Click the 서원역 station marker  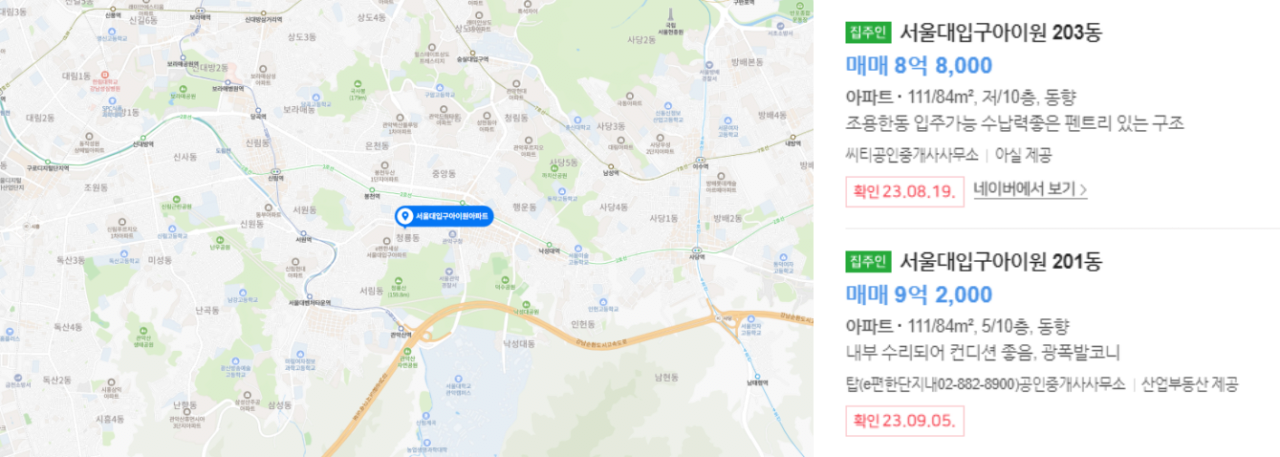click(303, 233)
